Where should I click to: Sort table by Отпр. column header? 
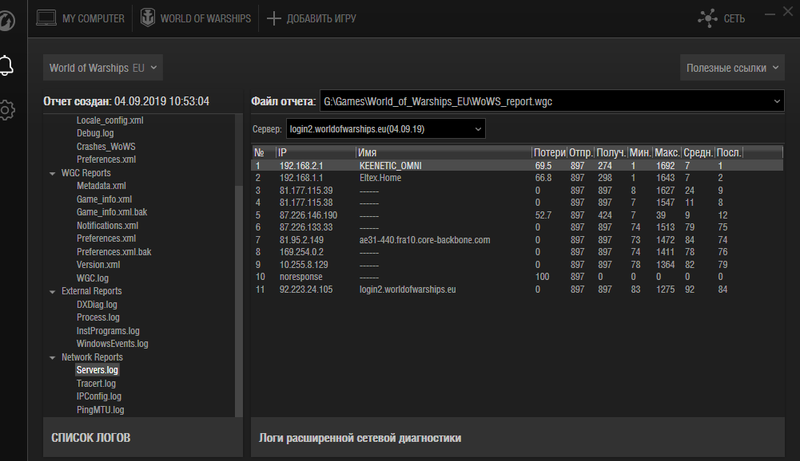click(581, 152)
